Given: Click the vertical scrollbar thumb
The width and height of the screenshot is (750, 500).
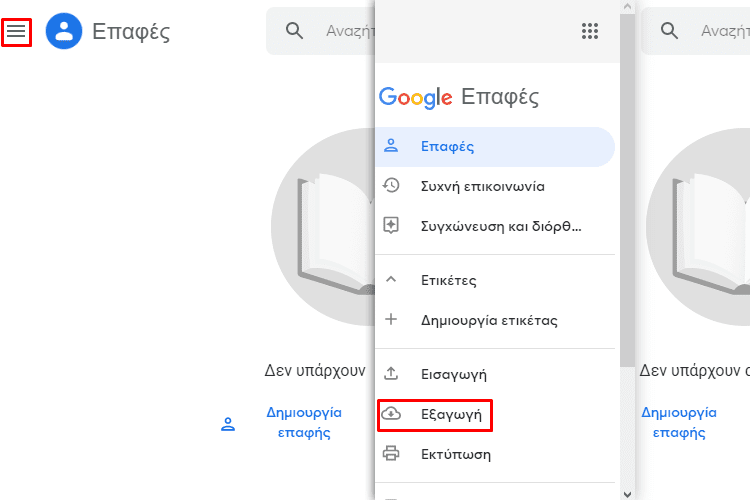Looking at the screenshot, I should point(628,190).
